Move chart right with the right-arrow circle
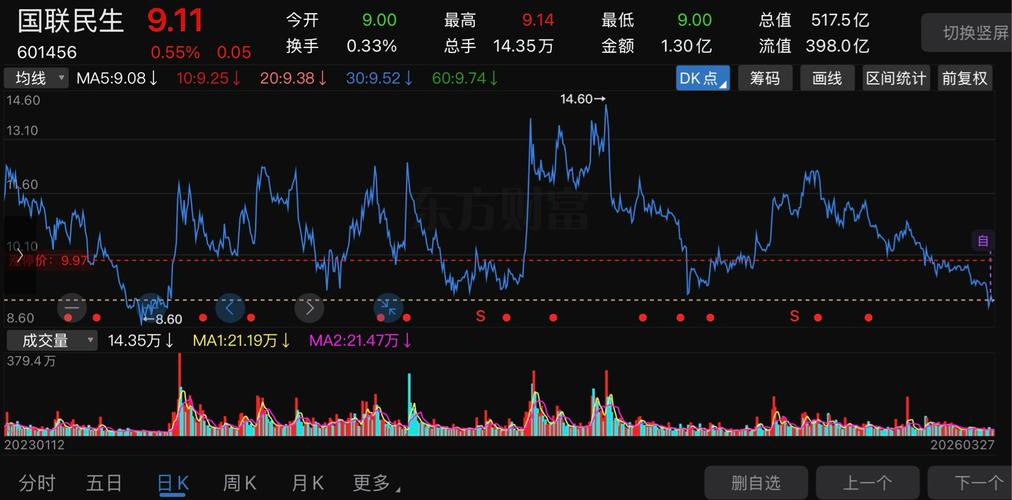Viewport: 1012px width, 500px height. point(309,308)
